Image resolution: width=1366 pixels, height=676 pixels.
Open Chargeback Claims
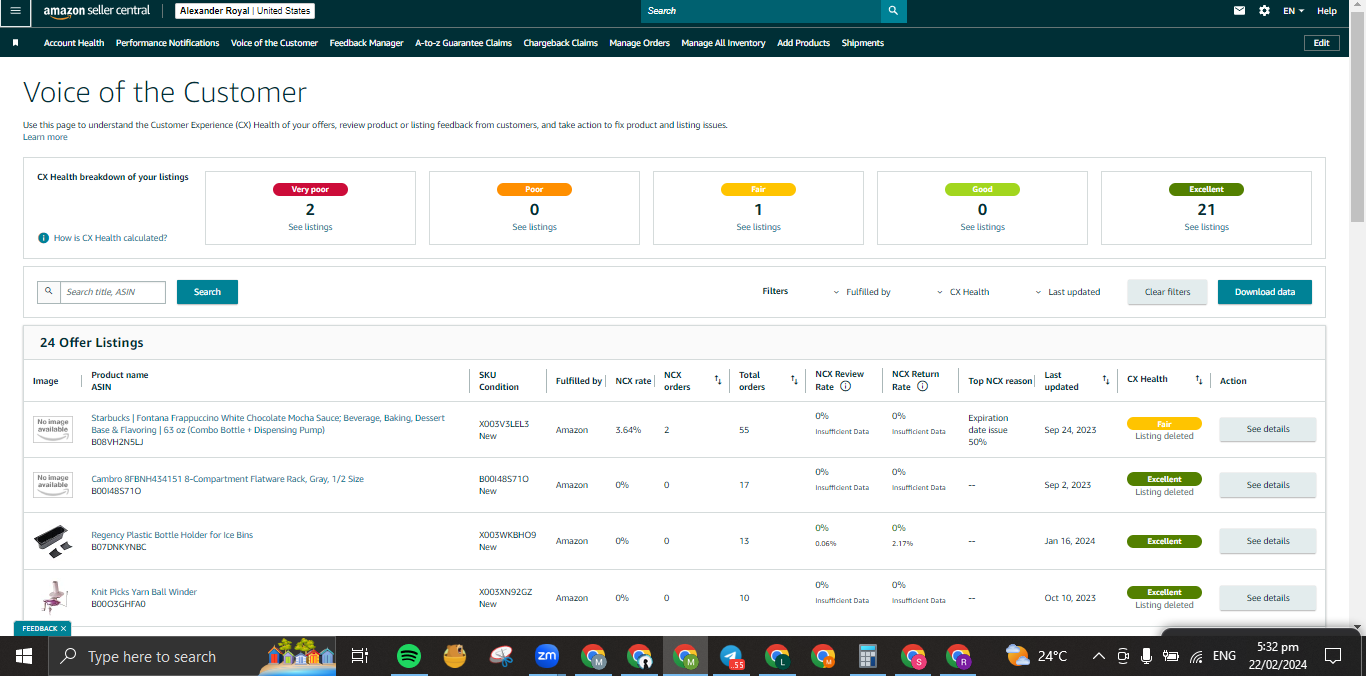(x=561, y=43)
